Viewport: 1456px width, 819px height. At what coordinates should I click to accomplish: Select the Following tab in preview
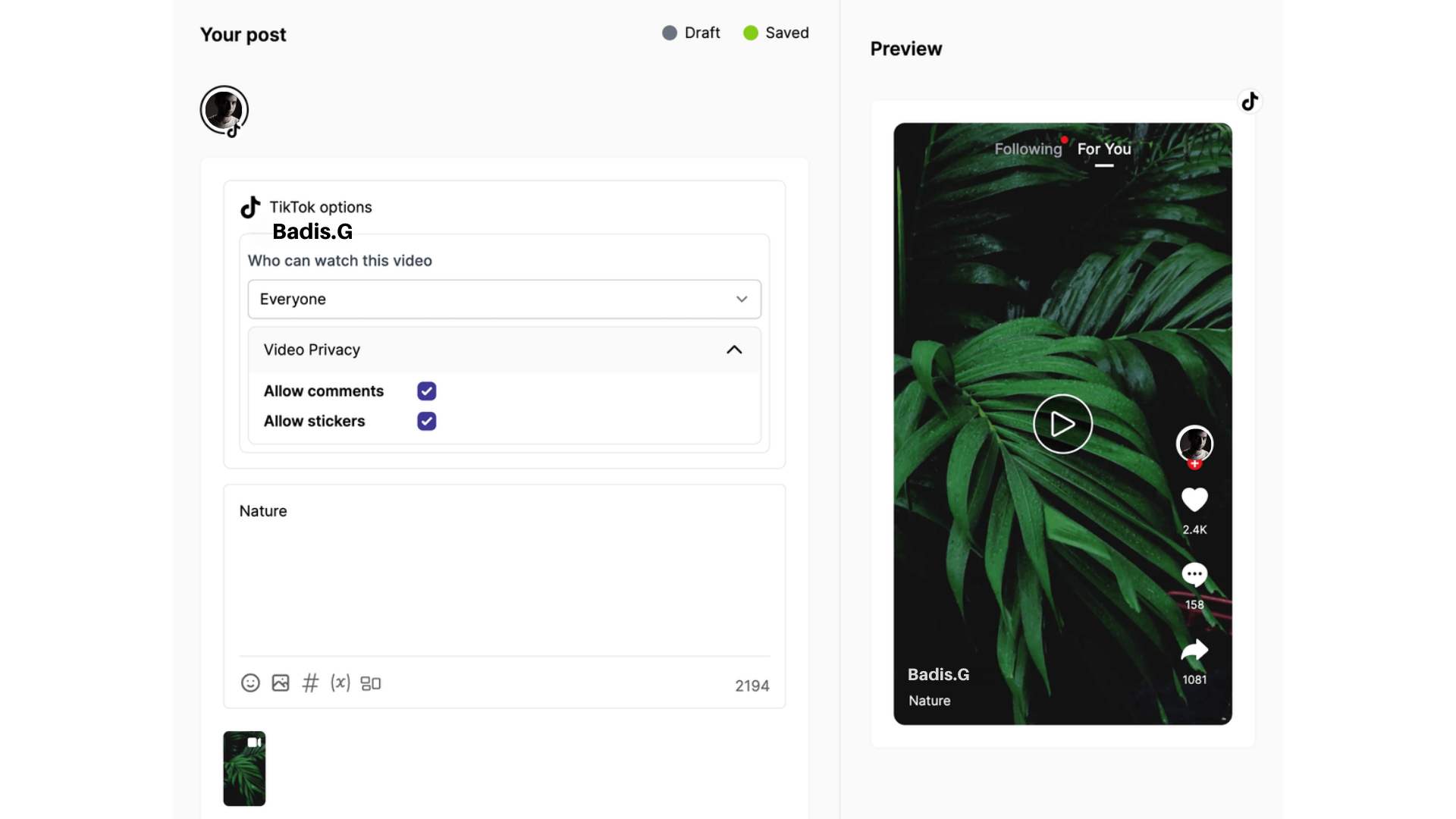coord(1028,148)
